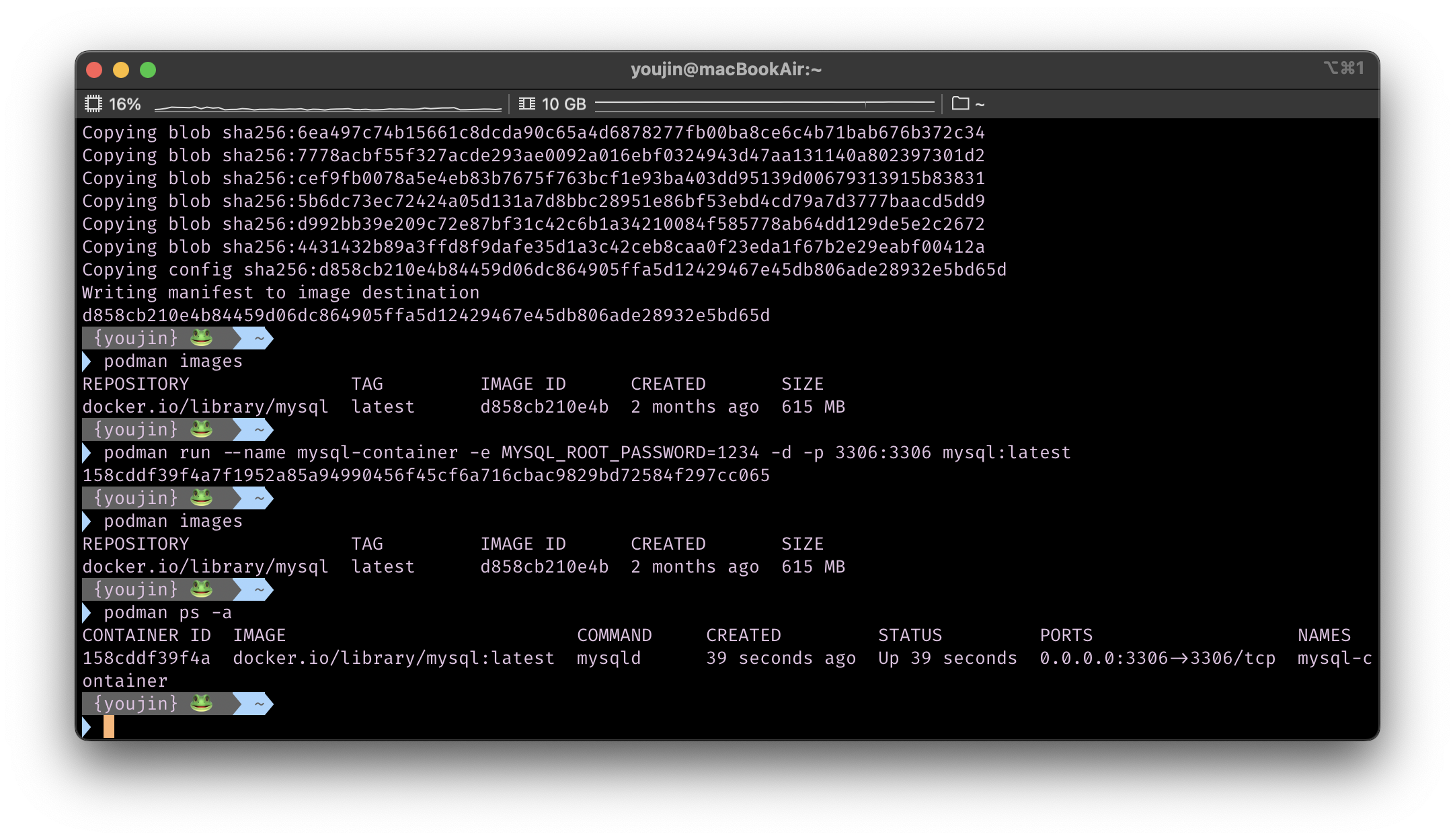This screenshot has width=1455, height=840.
Task: Click the 10 GB memory usage graph
Action: pyautogui.click(x=764, y=104)
